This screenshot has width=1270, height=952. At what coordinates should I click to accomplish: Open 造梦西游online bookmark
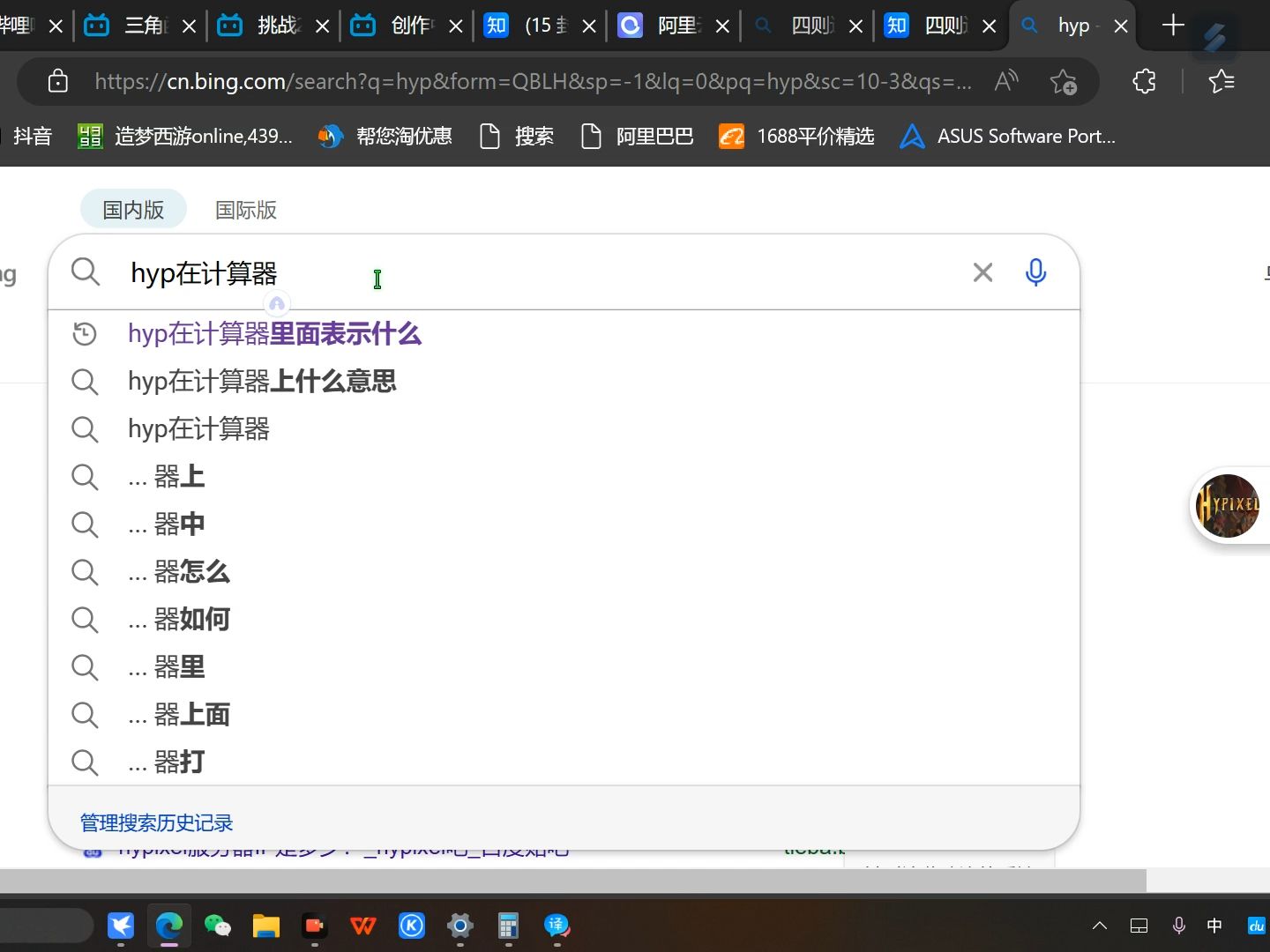185,137
